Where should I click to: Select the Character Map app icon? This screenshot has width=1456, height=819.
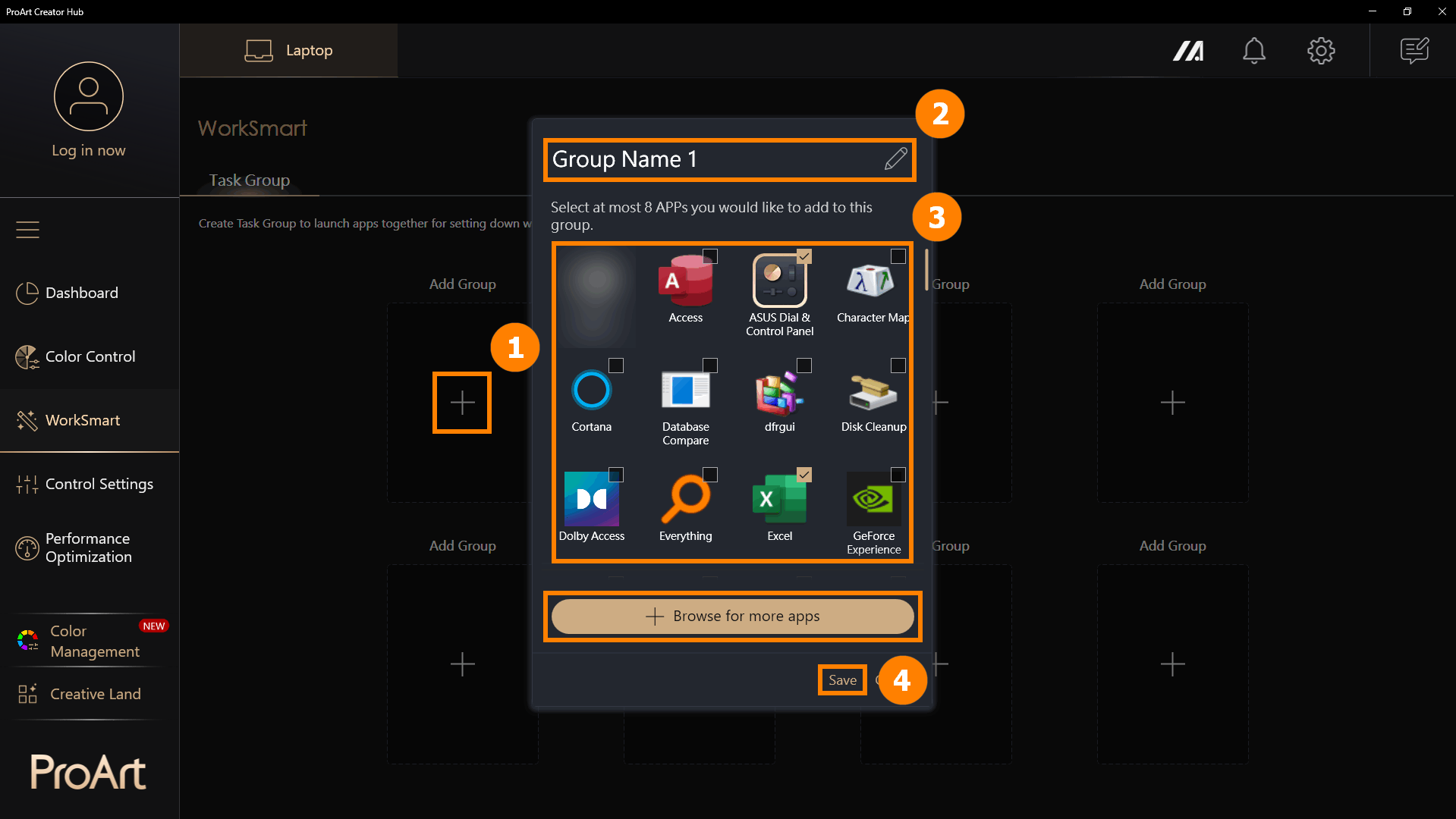[871, 281]
